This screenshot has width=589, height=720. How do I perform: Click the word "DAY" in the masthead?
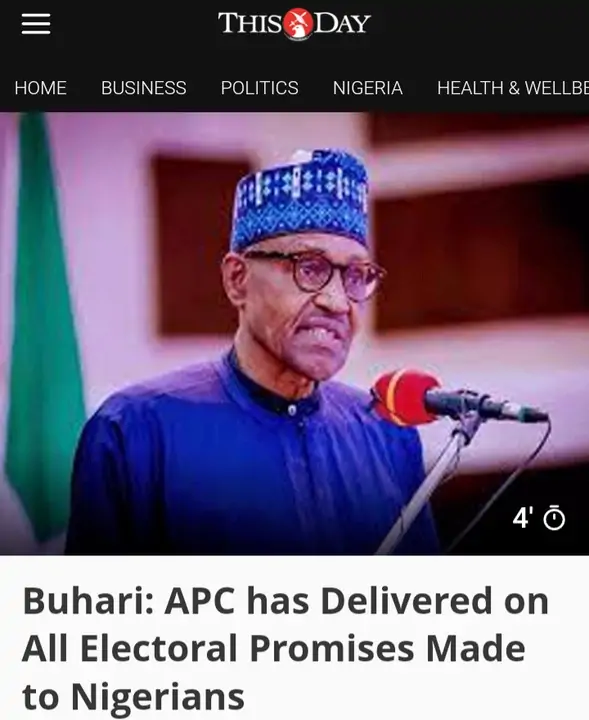pos(342,23)
